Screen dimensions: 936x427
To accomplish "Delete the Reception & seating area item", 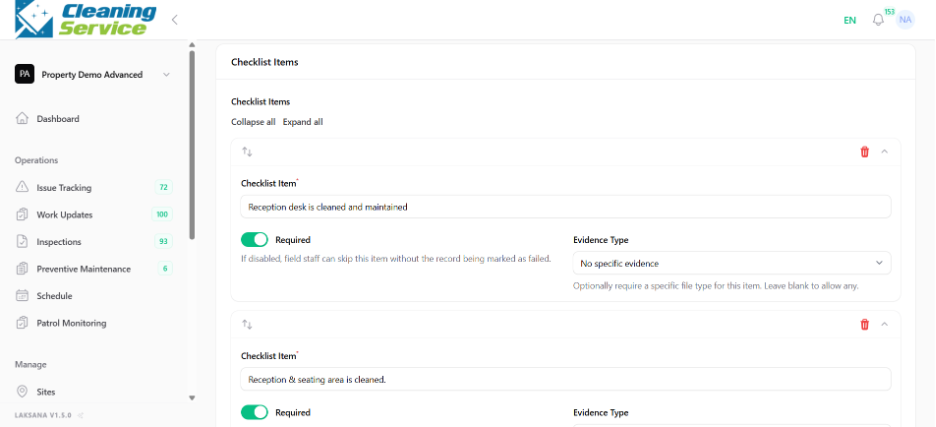I will point(864,324).
